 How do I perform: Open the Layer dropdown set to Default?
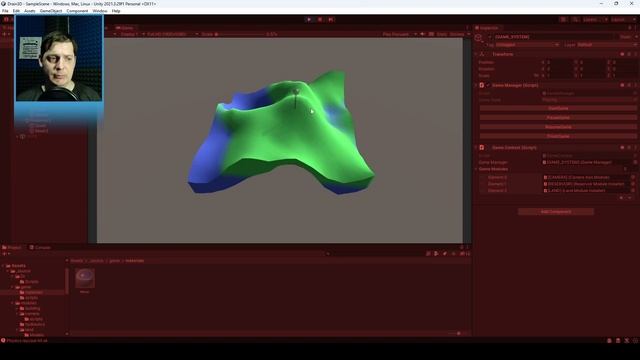pyautogui.click(x=607, y=44)
